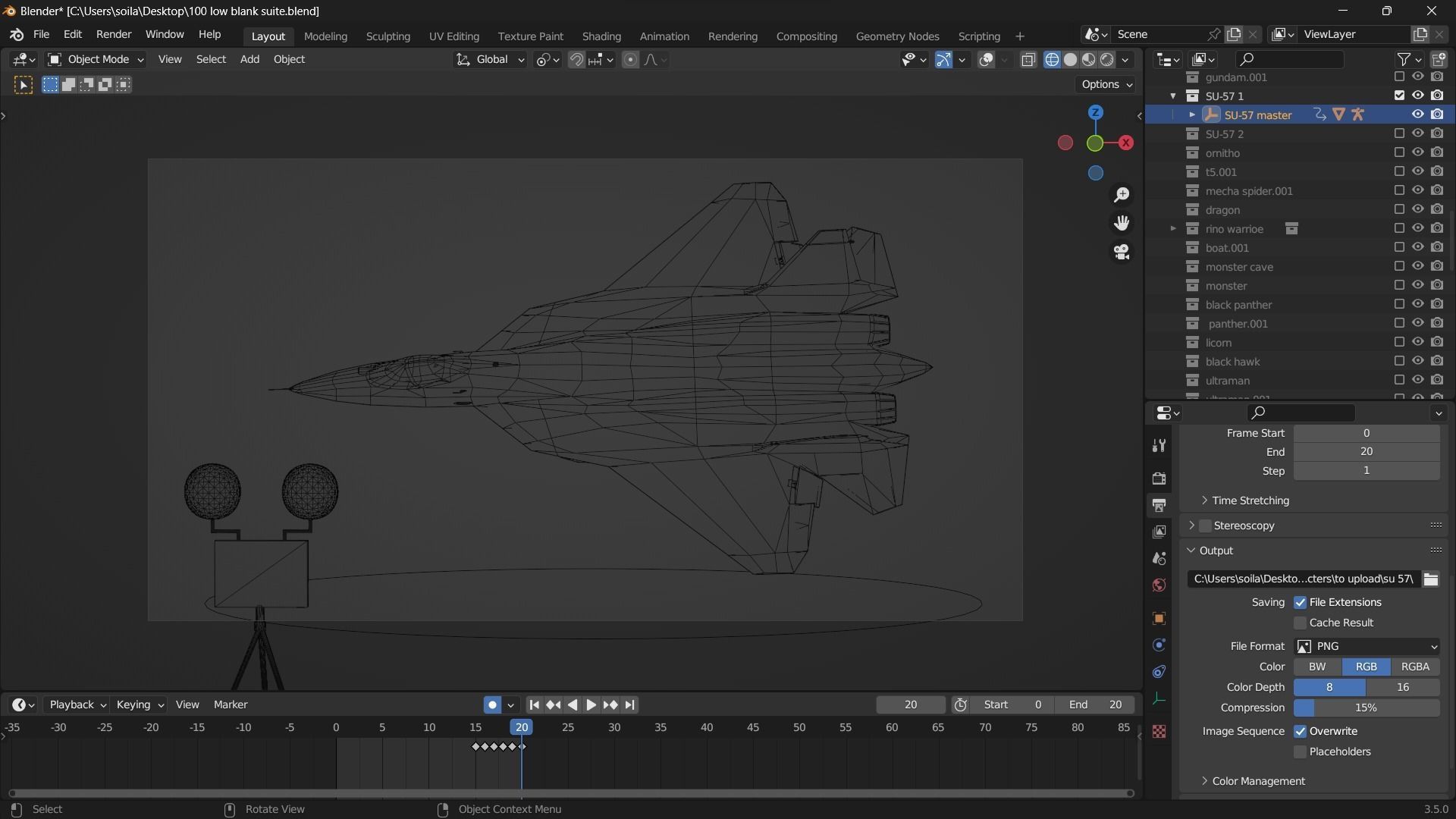Play animation in reverse
The image size is (1456, 819).
click(x=573, y=705)
